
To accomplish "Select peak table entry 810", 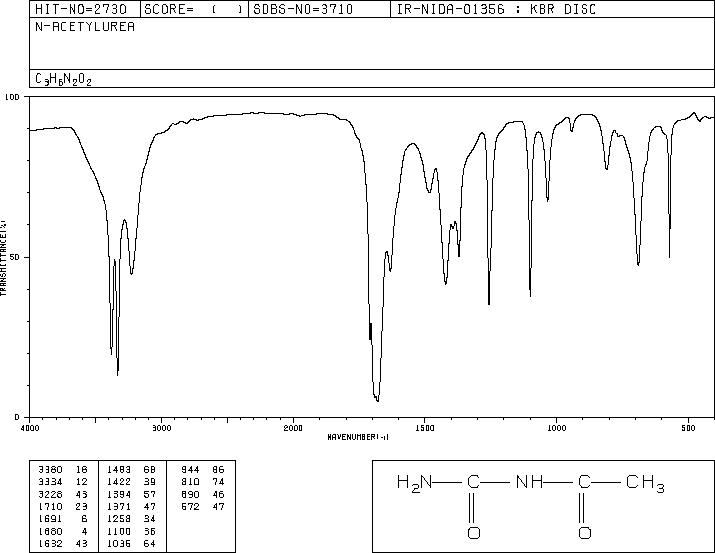I will pos(190,482).
